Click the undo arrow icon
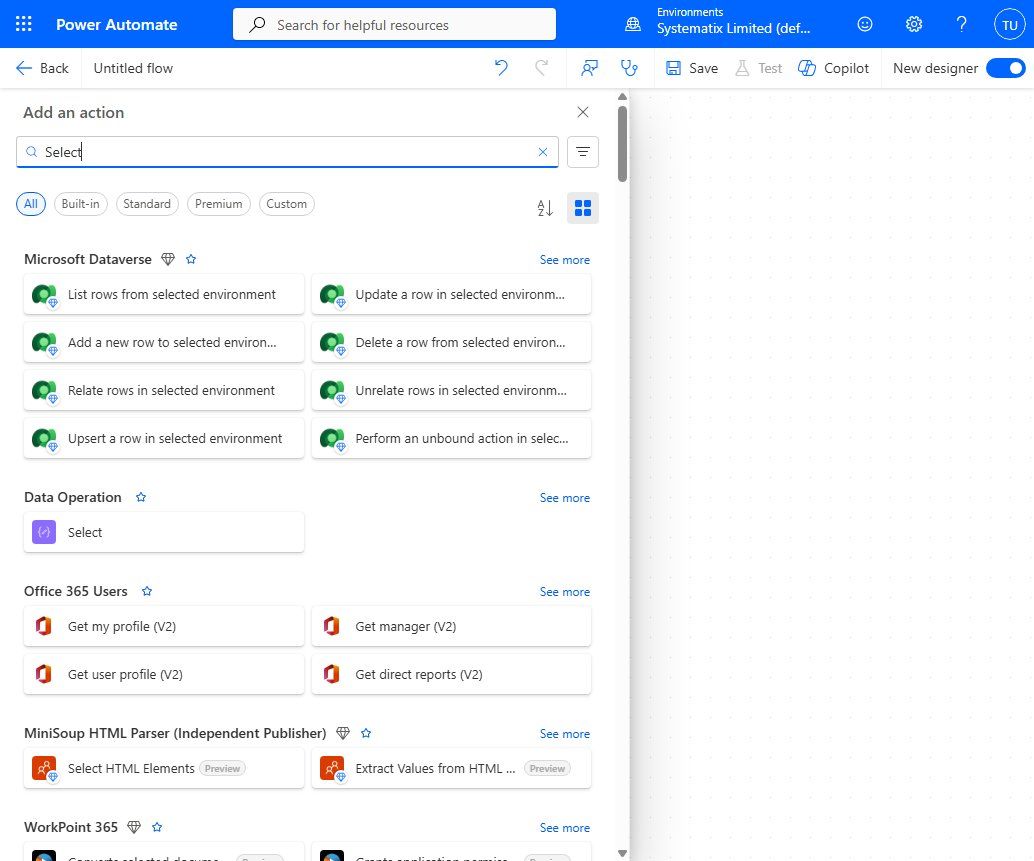Image resolution: width=1034 pixels, height=861 pixels. click(x=501, y=68)
